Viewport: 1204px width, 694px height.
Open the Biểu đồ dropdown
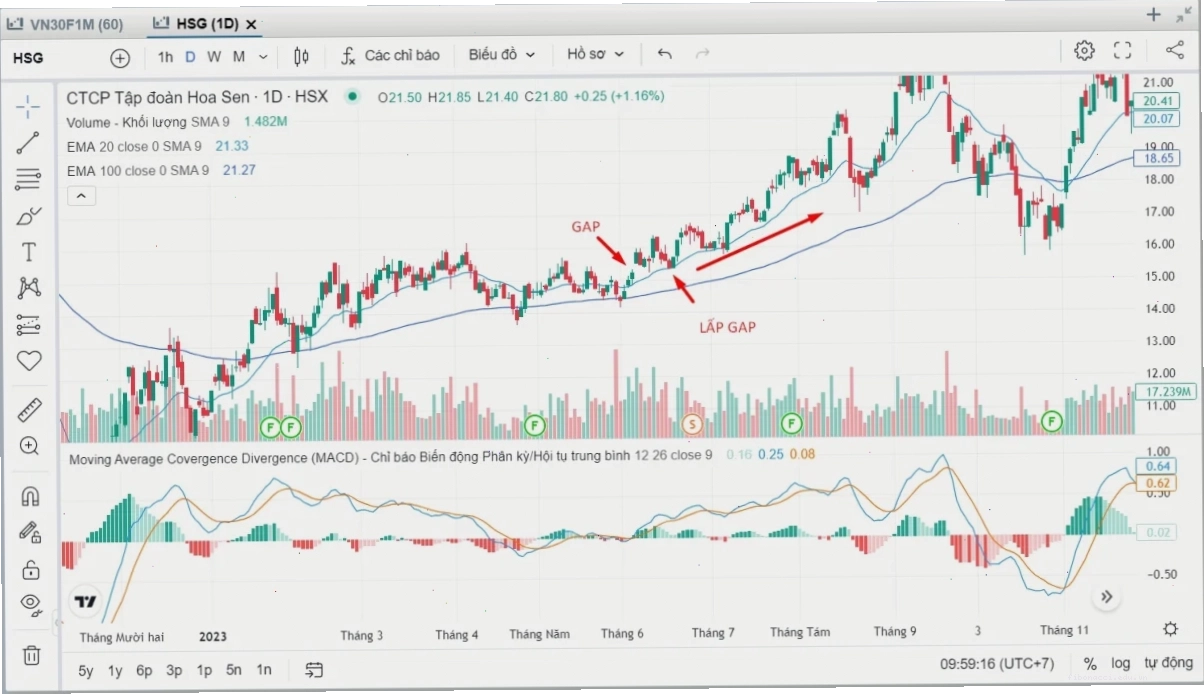coord(502,55)
